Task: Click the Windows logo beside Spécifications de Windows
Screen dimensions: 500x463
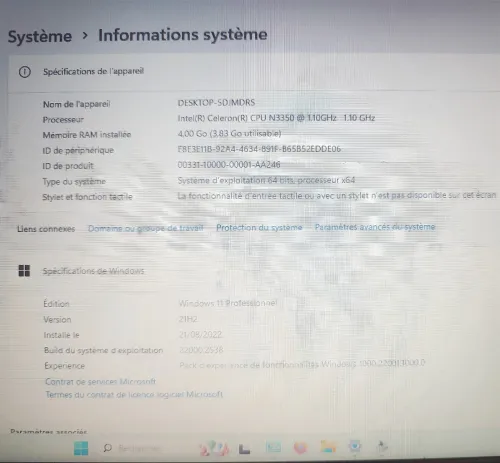Action: (x=24, y=271)
